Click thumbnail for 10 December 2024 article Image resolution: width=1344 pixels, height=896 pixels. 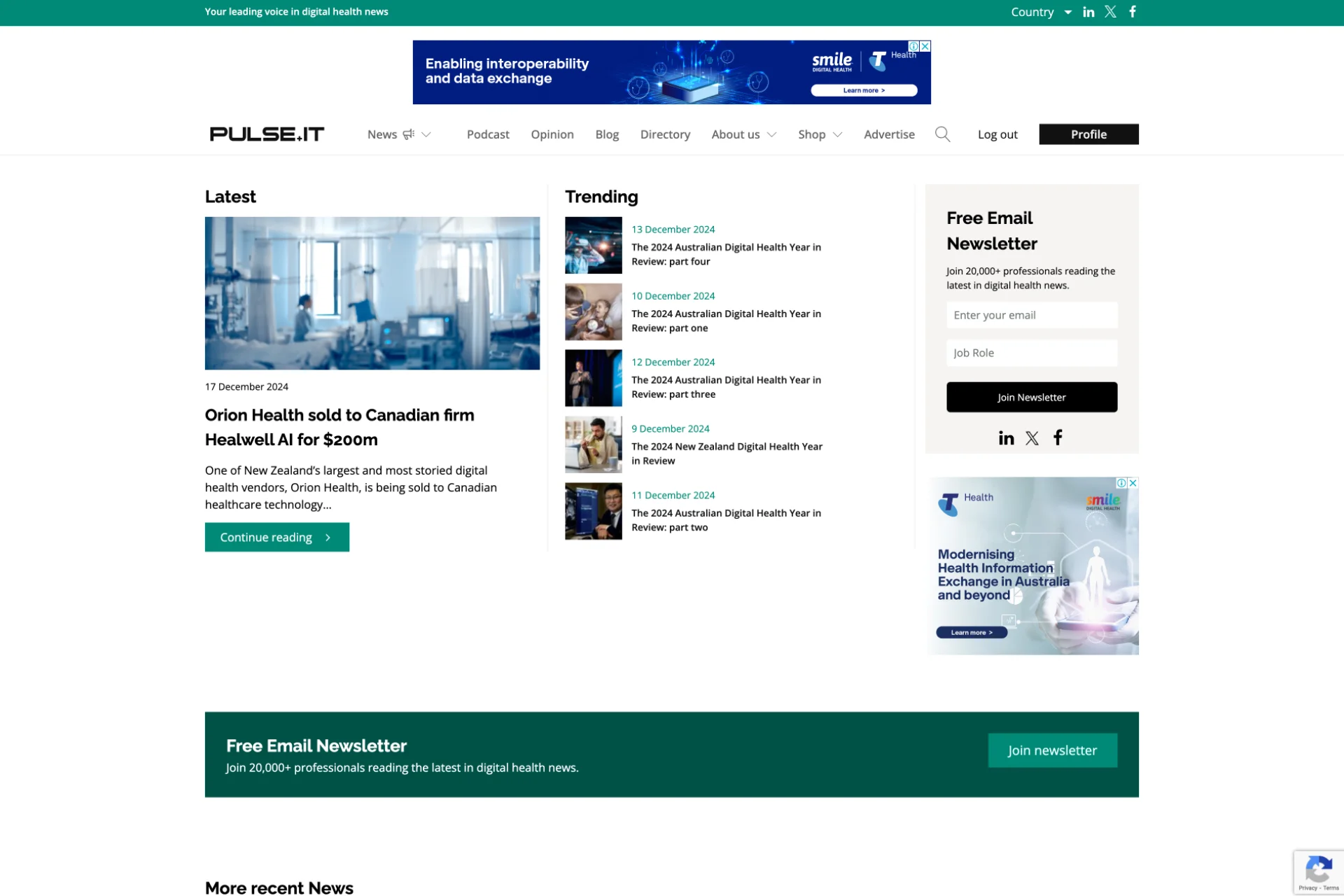[x=593, y=311]
